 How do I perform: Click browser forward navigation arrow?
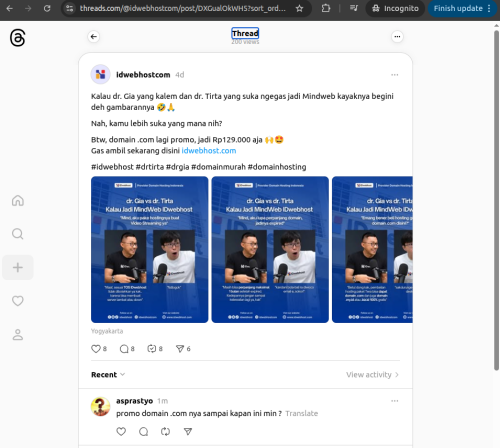click(x=28, y=8)
